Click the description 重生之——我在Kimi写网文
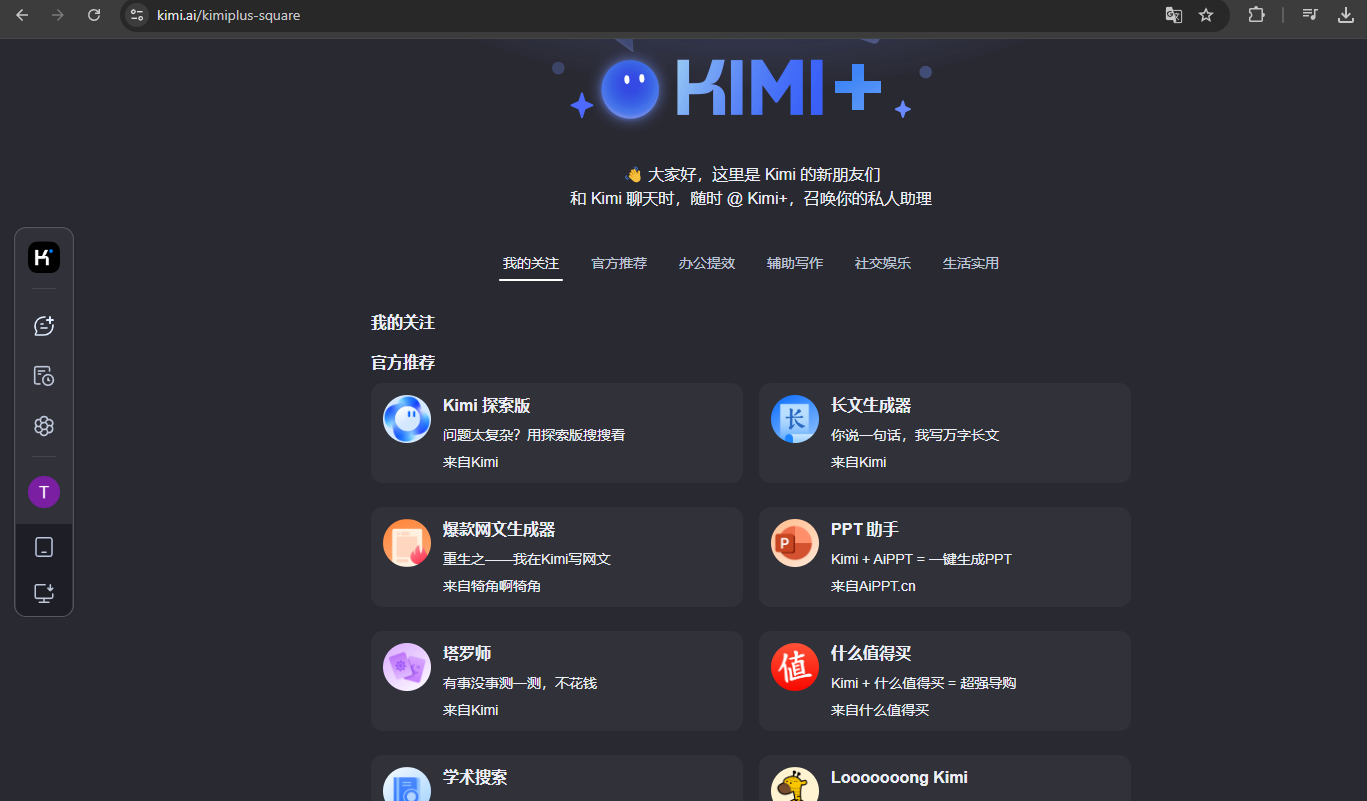The image size is (1367, 801). click(x=527, y=559)
